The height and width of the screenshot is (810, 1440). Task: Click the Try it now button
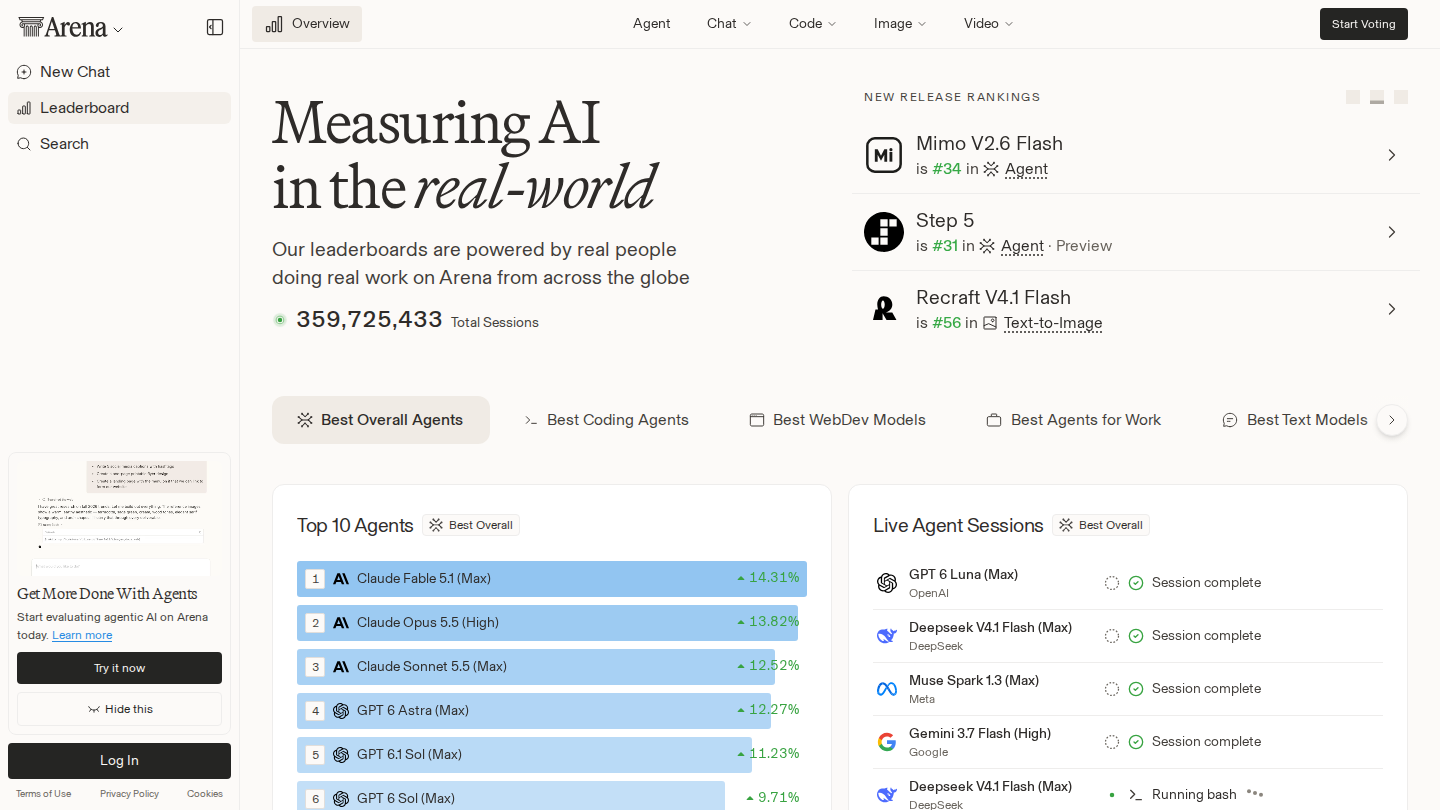pyautogui.click(x=119, y=668)
